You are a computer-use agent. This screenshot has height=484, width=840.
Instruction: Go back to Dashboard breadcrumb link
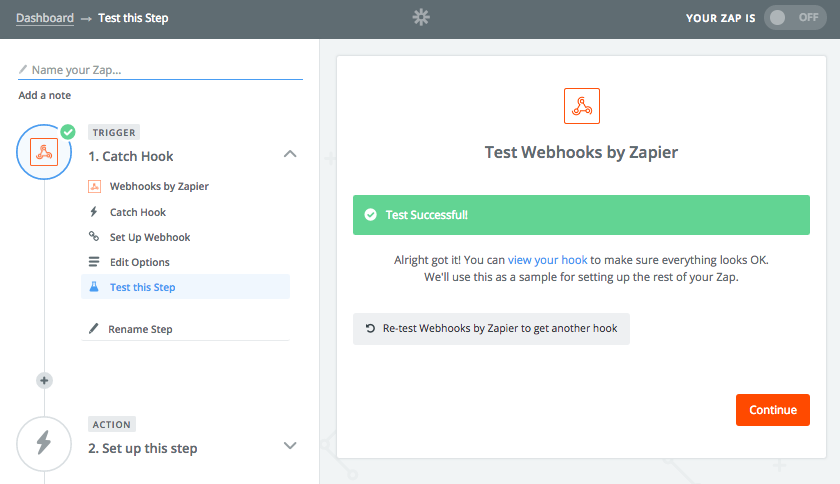tap(45, 18)
